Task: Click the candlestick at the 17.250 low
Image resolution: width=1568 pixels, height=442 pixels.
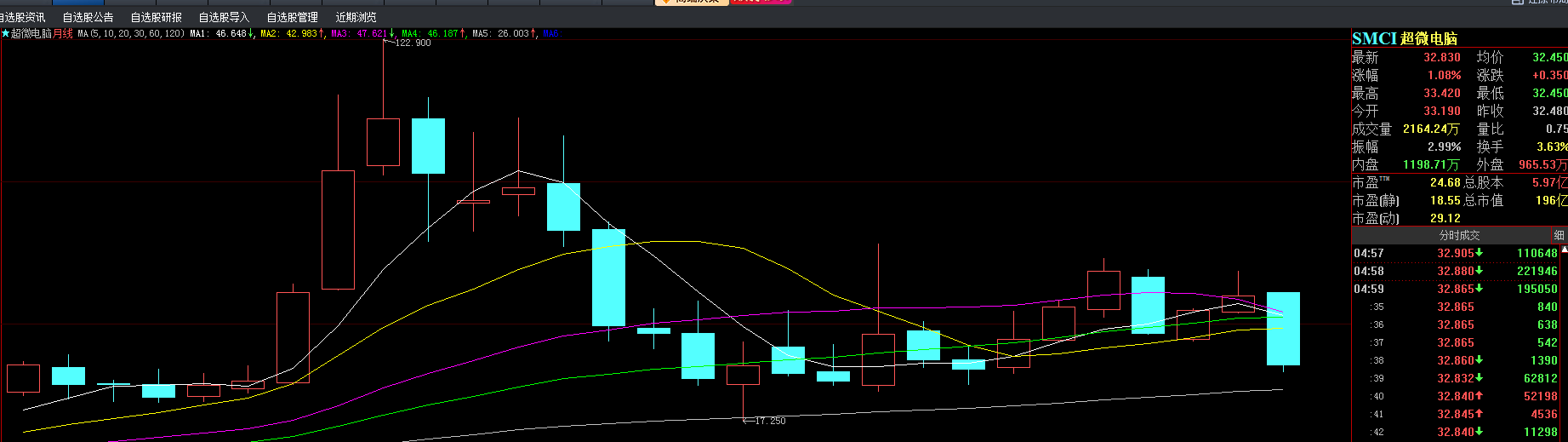Action: (743, 375)
